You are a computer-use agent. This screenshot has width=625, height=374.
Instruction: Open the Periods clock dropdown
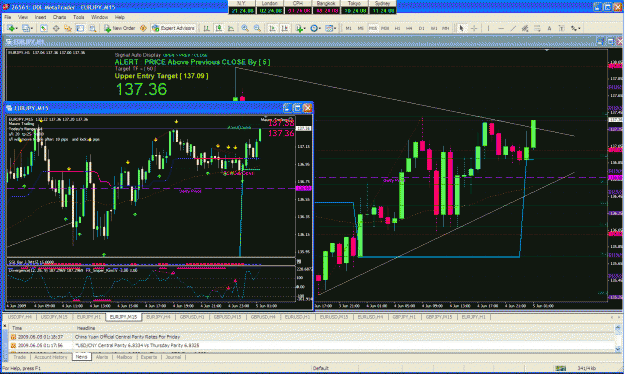tap(316, 28)
